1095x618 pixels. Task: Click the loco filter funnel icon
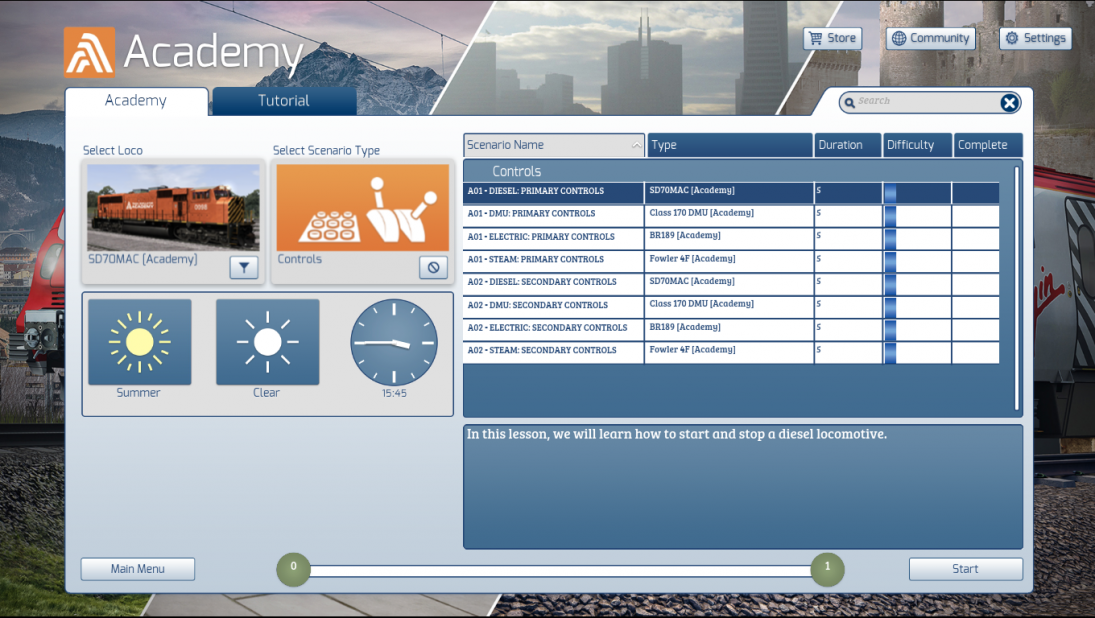pos(244,267)
